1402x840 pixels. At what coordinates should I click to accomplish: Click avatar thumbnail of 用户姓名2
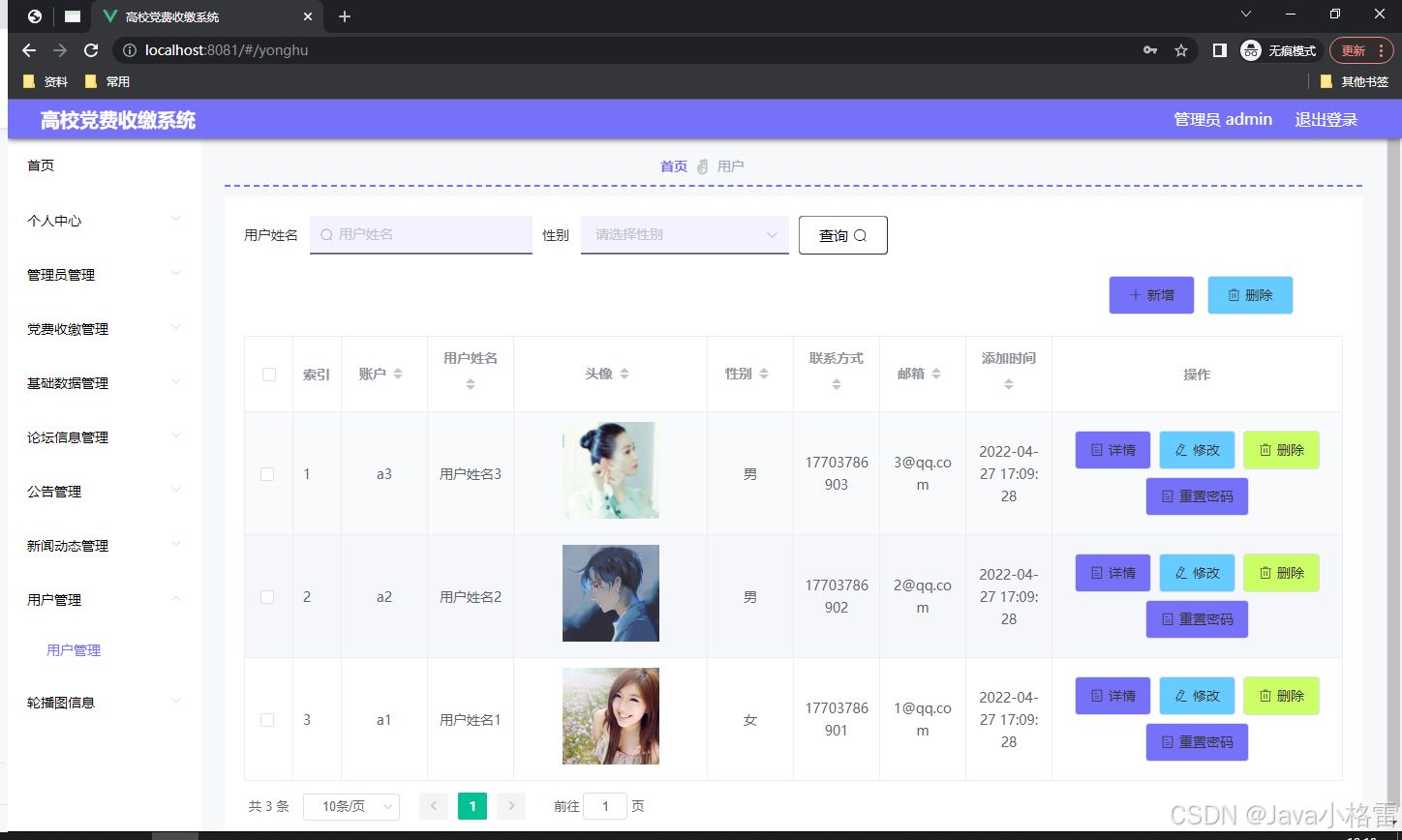click(611, 593)
